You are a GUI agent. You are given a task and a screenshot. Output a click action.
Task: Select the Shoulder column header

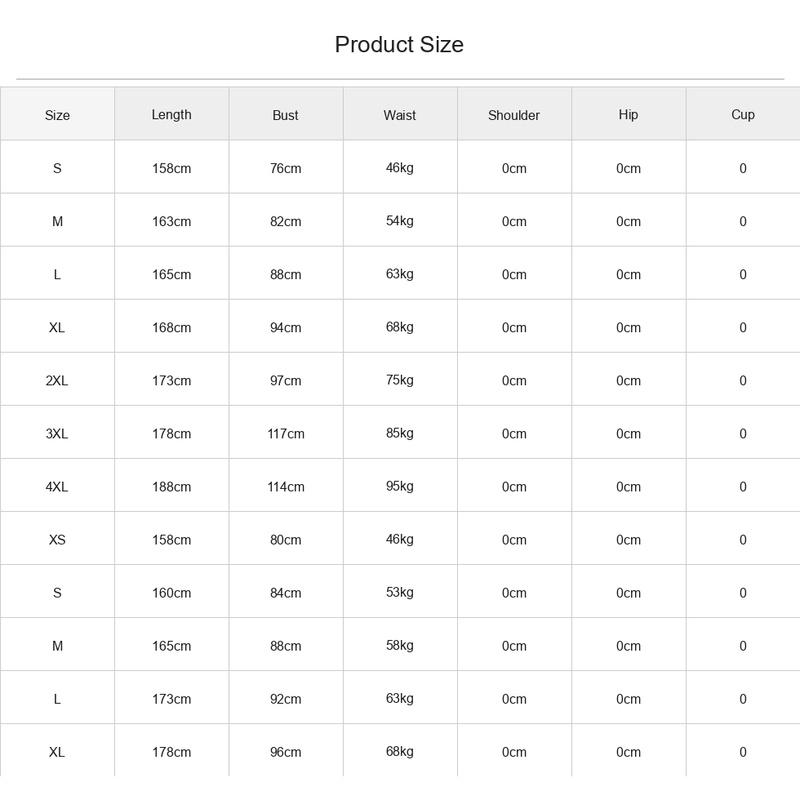pos(514,115)
